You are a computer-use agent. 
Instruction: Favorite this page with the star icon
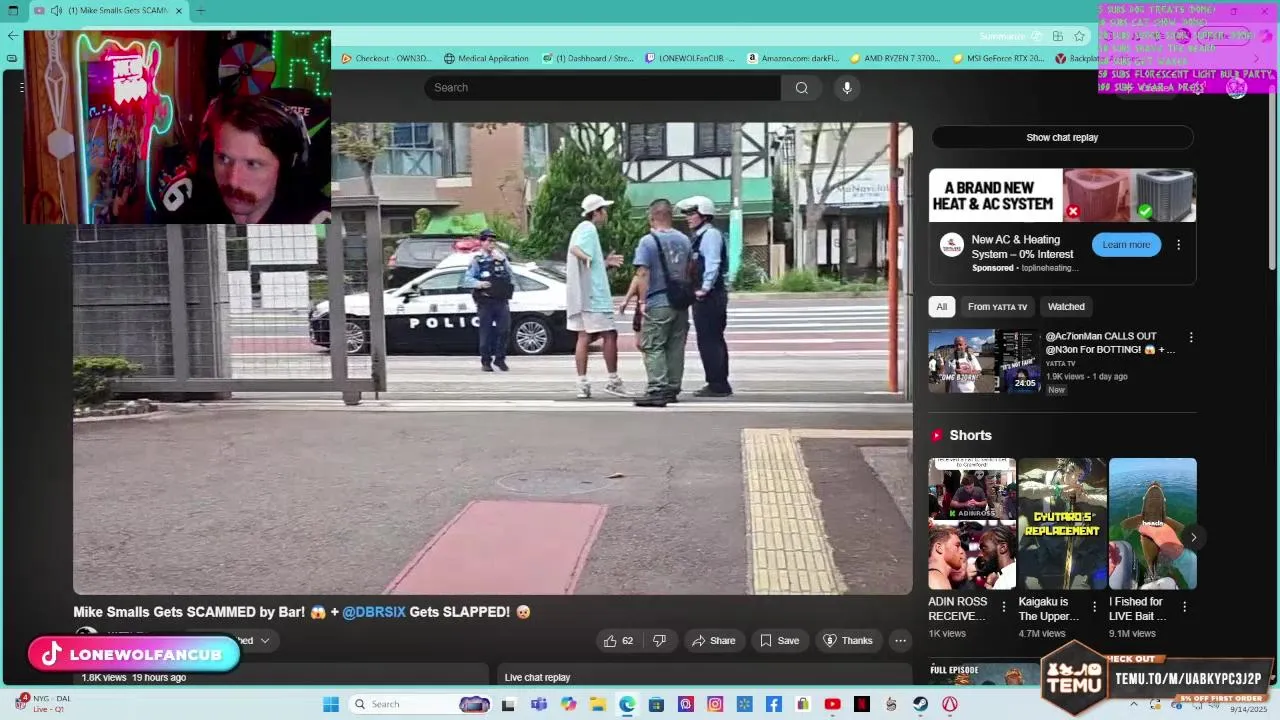pyautogui.click(x=1079, y=36)
